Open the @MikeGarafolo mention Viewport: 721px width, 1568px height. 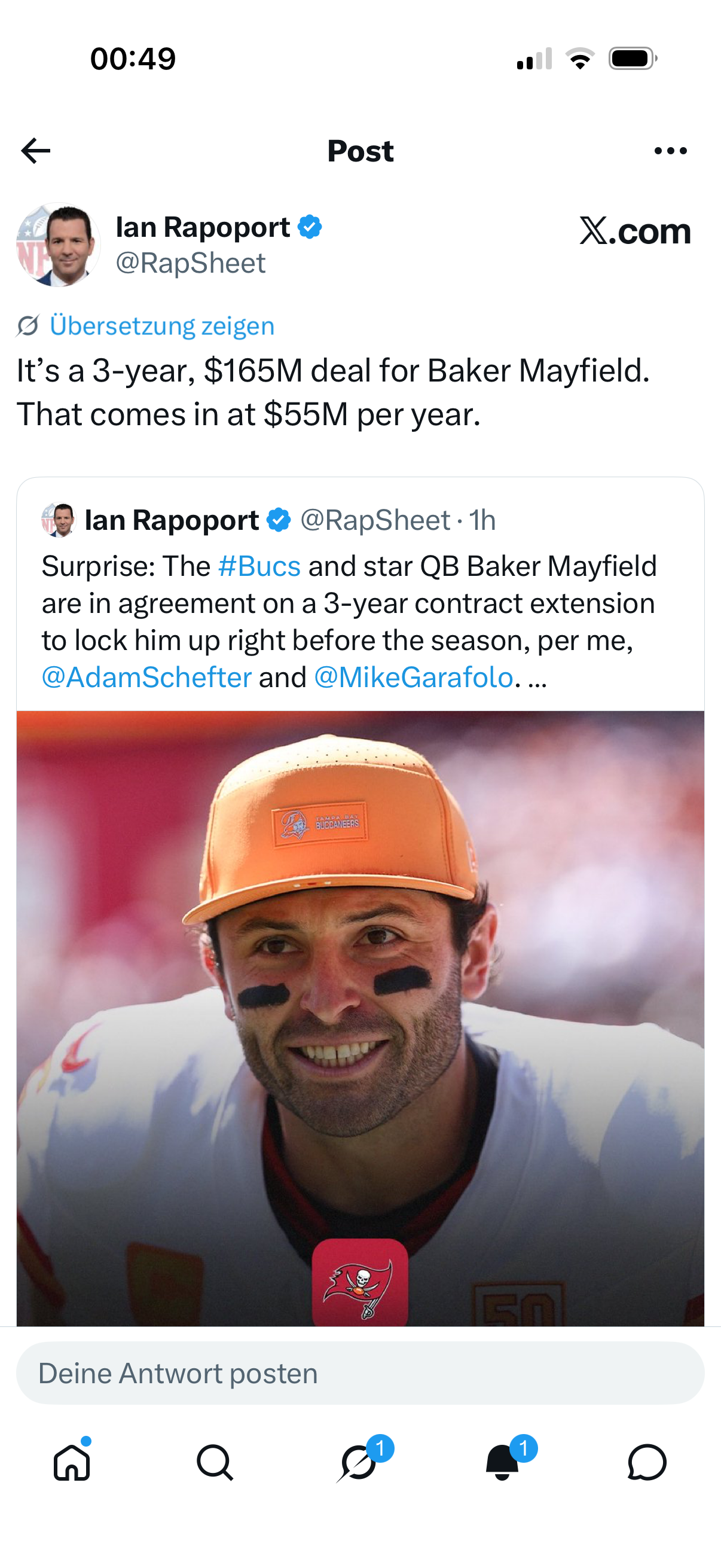click(x=413, y=678)
